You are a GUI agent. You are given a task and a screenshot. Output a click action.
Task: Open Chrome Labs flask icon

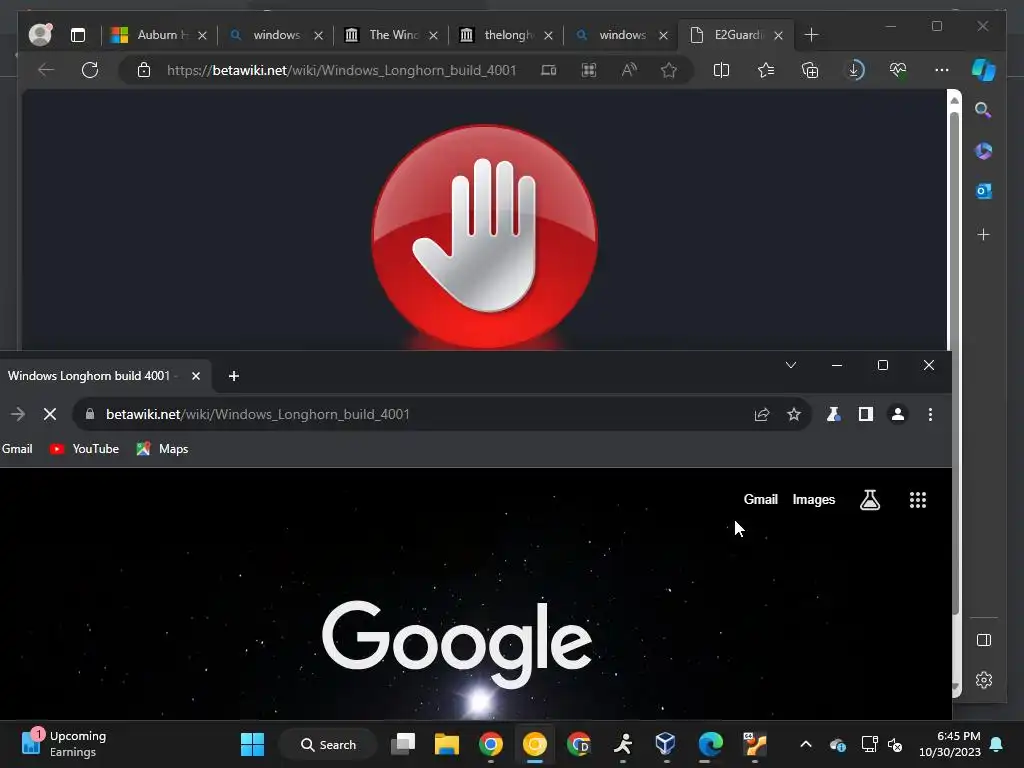833,414
